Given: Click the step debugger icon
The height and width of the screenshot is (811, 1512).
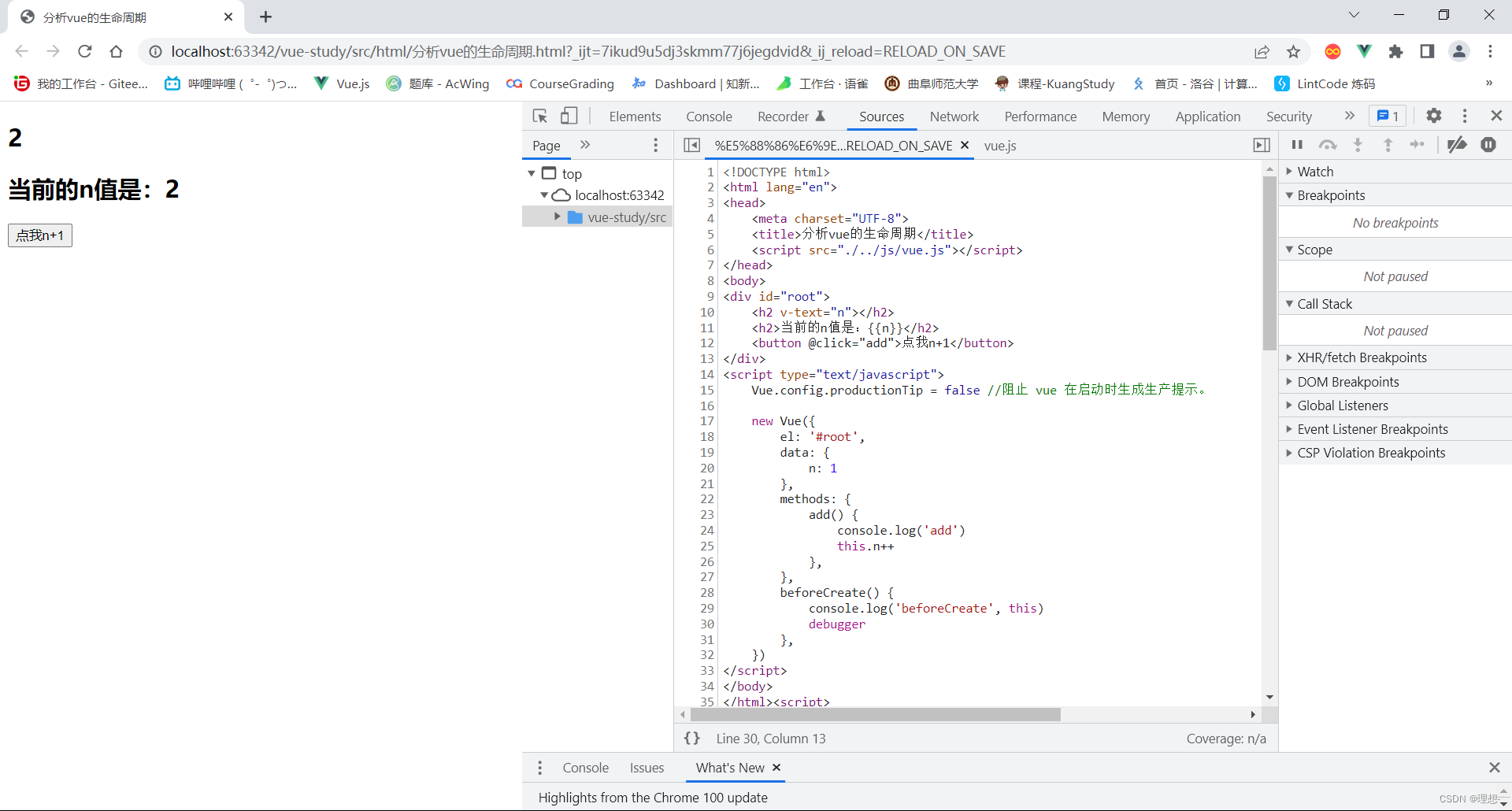Looking at the screenshot, I should (1417, 145).
